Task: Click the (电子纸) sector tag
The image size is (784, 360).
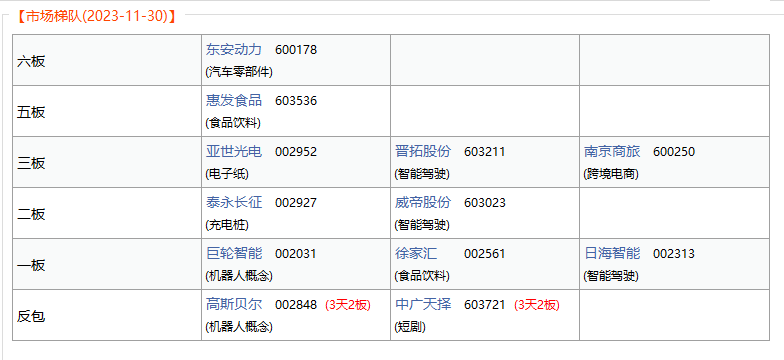Action: tap(226, 174)
